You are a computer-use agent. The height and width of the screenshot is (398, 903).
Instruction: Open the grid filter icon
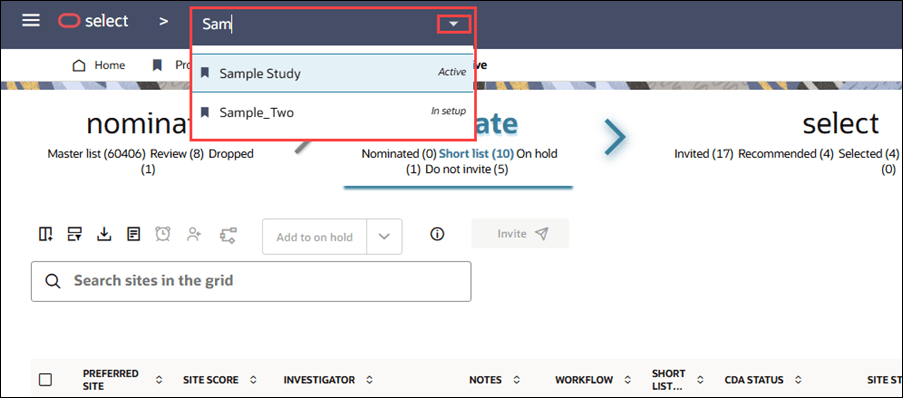tap(74, 234)
